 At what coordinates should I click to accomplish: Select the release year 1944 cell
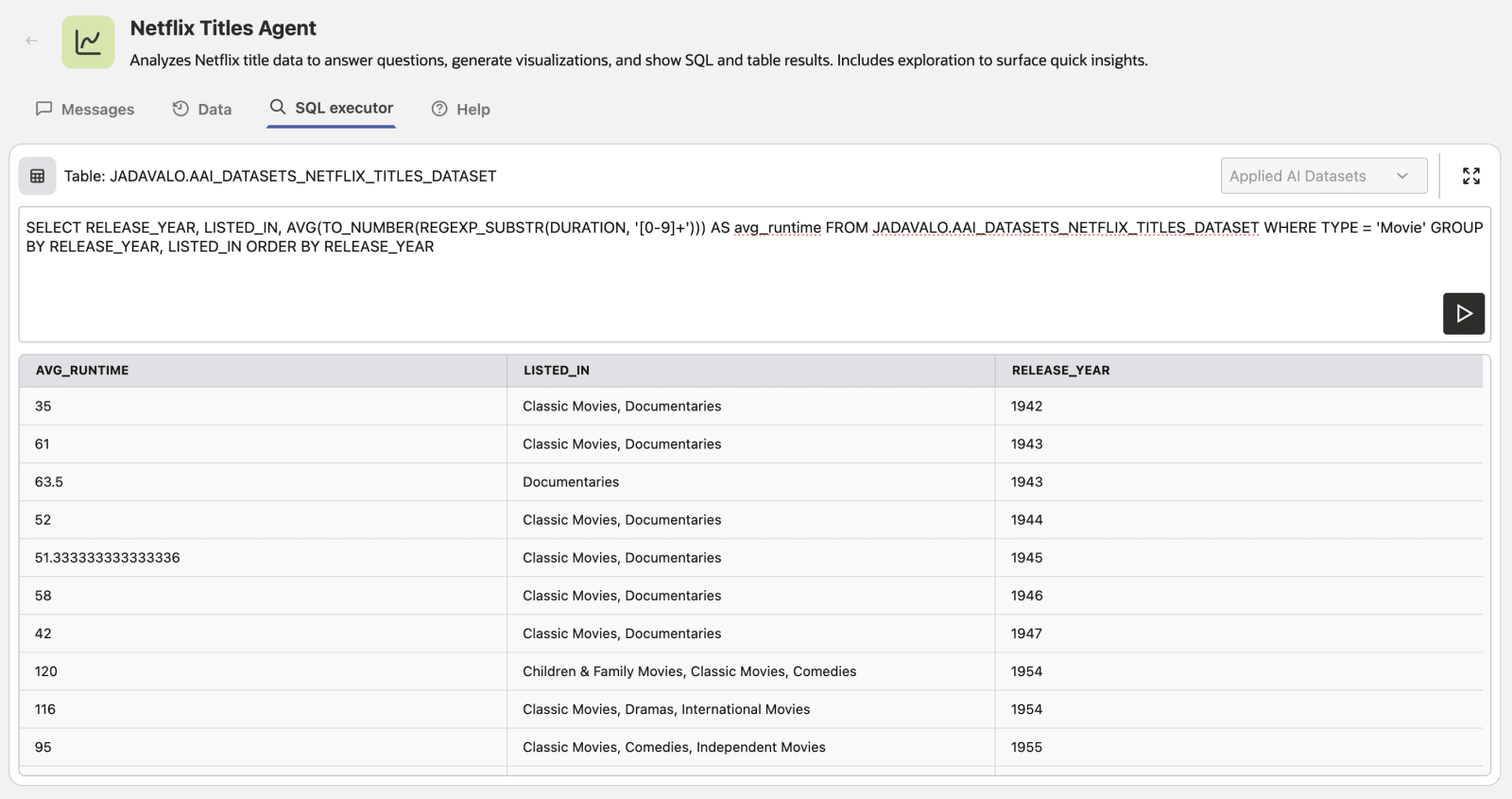(x=1239, y=520)
